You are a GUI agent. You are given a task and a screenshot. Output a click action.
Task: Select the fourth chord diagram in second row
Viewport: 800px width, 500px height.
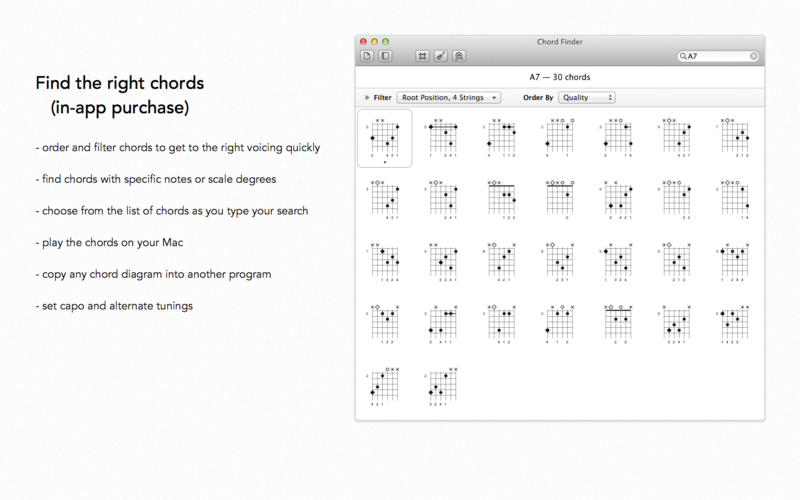pos(560,200)
